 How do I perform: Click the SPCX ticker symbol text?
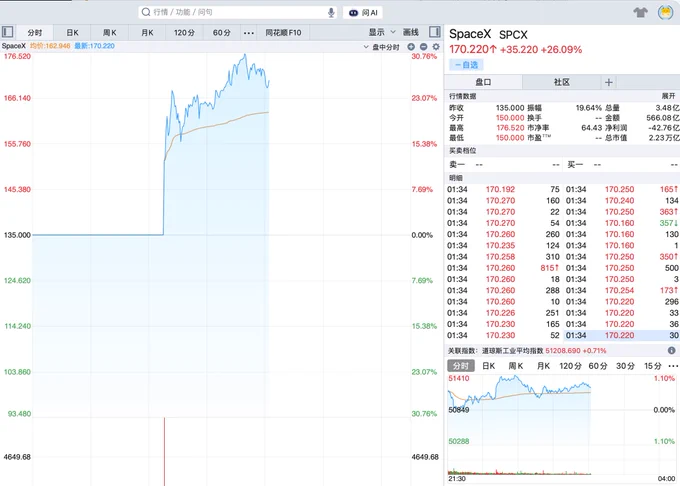(x=513, y=35)
